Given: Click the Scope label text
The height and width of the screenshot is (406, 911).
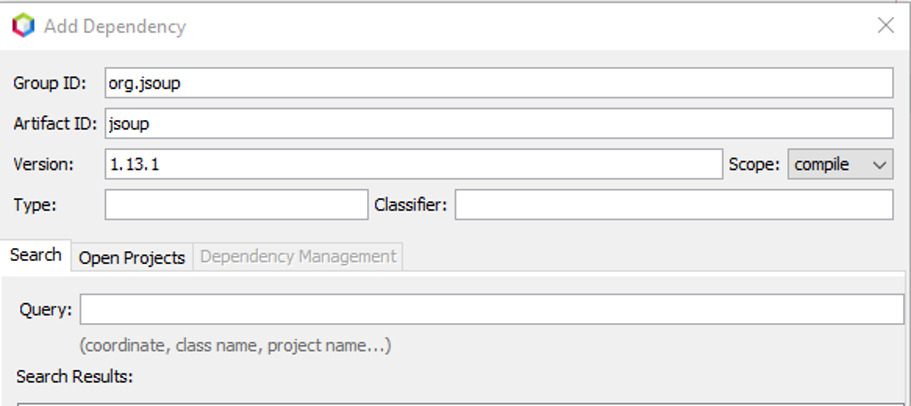Looking at the screenshot, I should 753,164.
